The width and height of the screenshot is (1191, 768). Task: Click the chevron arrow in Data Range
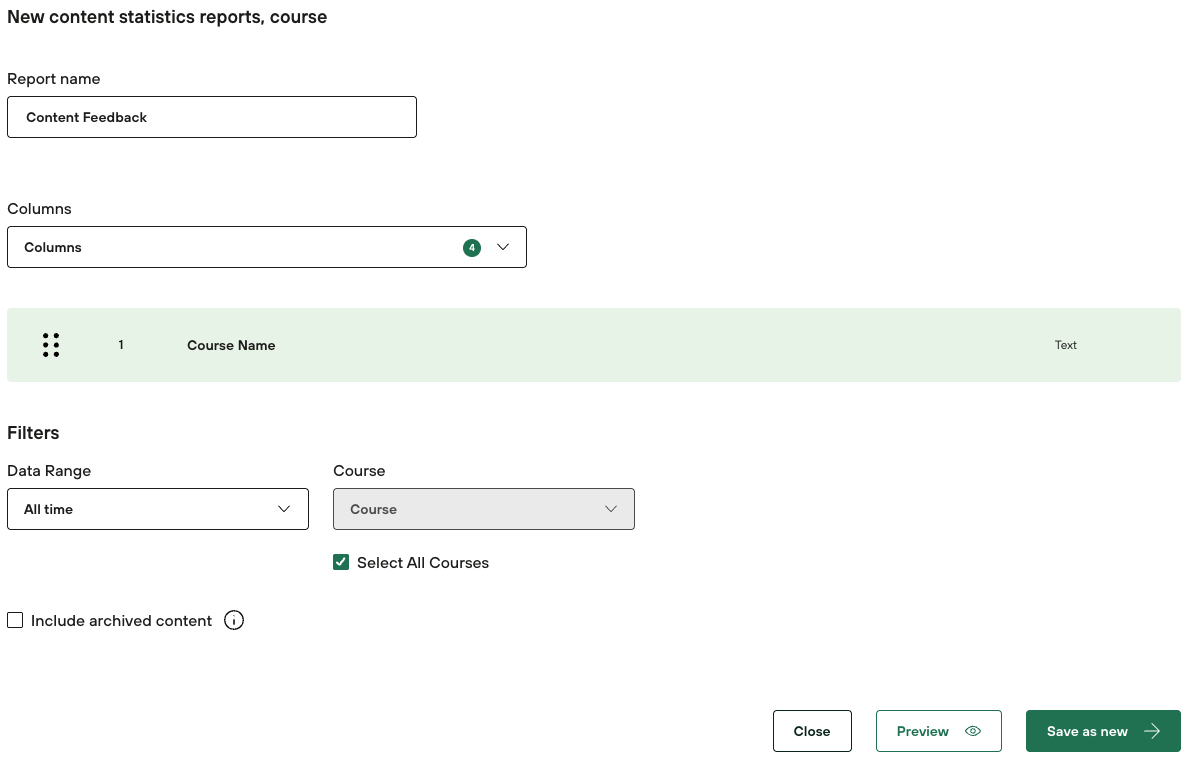point(285,509)
